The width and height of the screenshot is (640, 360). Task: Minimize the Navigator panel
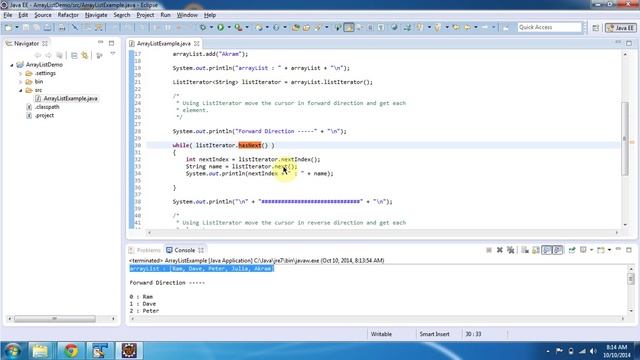pyautogui.click(x=100, y=42)
